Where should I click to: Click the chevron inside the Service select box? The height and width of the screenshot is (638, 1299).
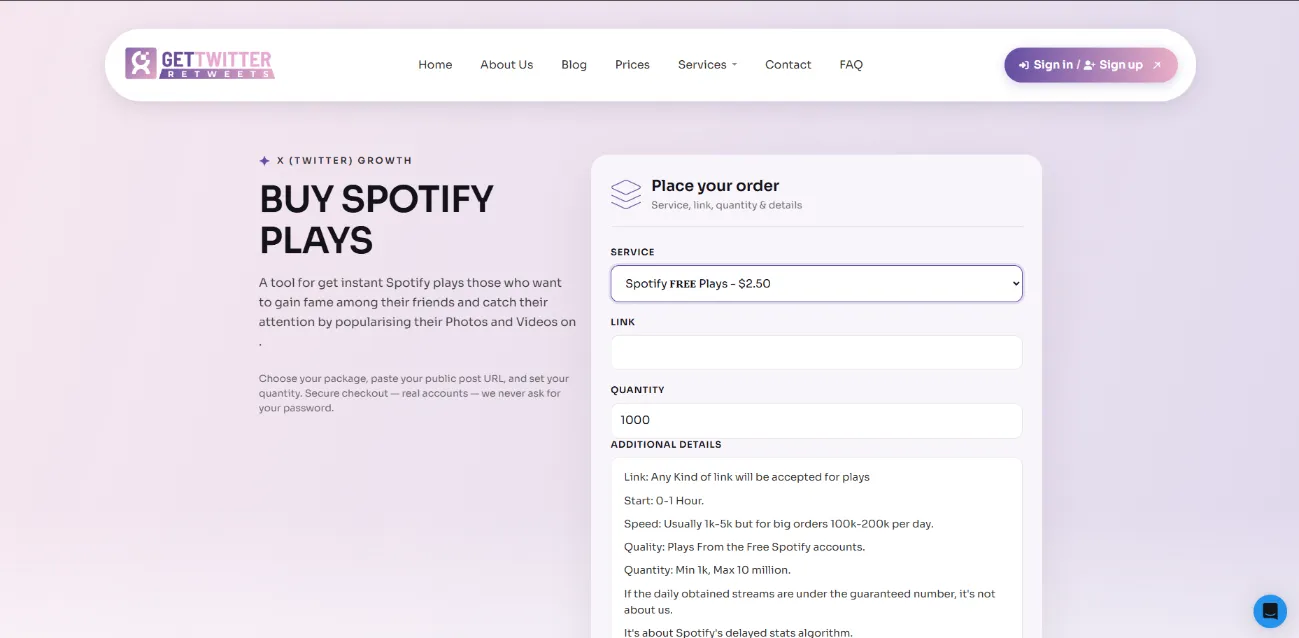coord(1008,283)
